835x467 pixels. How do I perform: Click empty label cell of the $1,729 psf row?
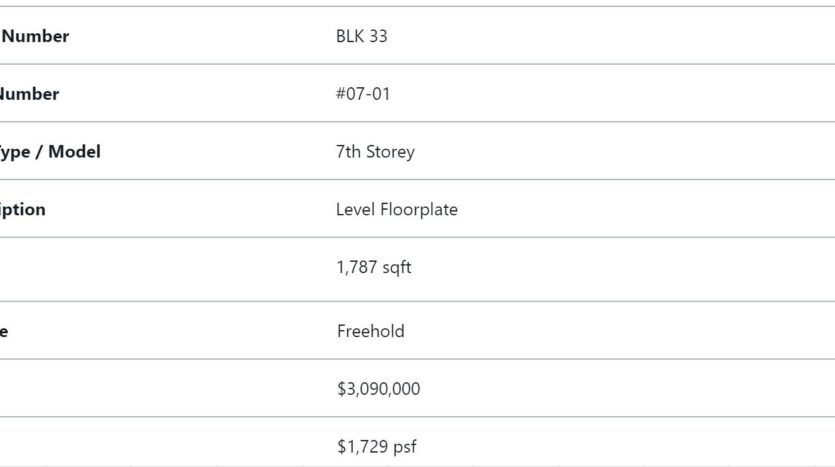(x=160, y=443)
